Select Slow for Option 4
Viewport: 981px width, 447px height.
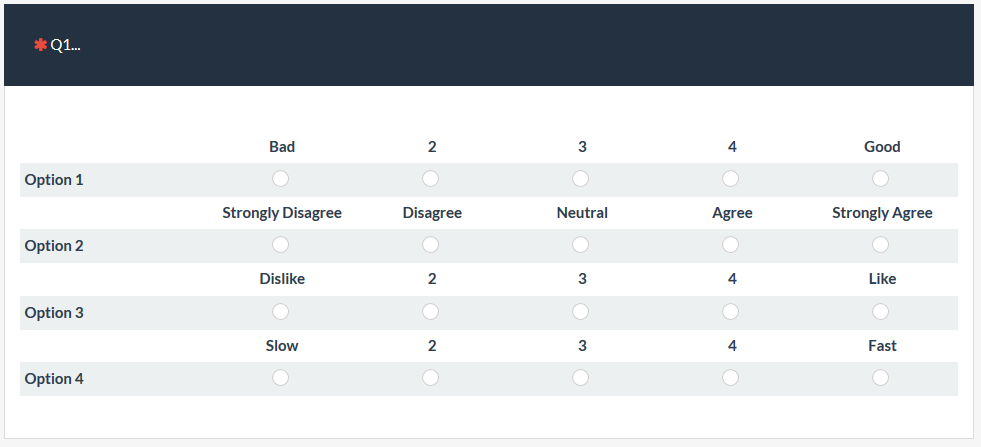coord(281,378)
